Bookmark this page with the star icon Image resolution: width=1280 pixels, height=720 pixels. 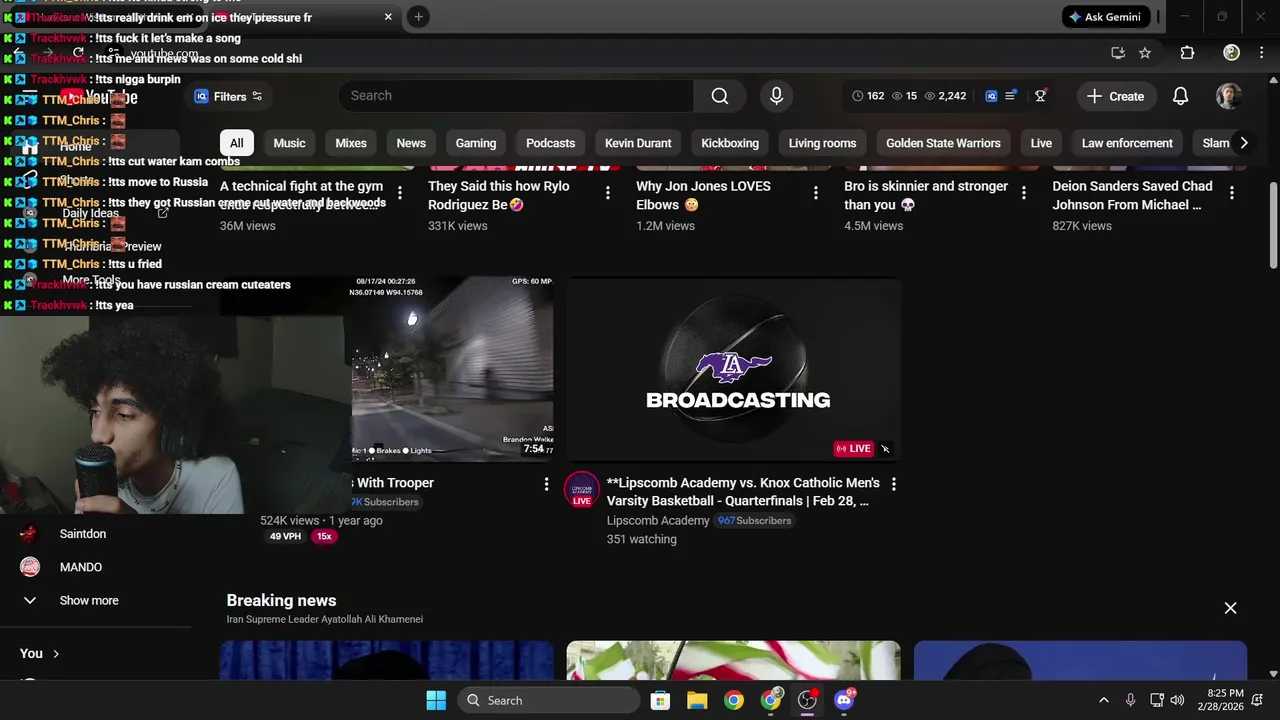pyautogui.click(x=1145, y=53)
